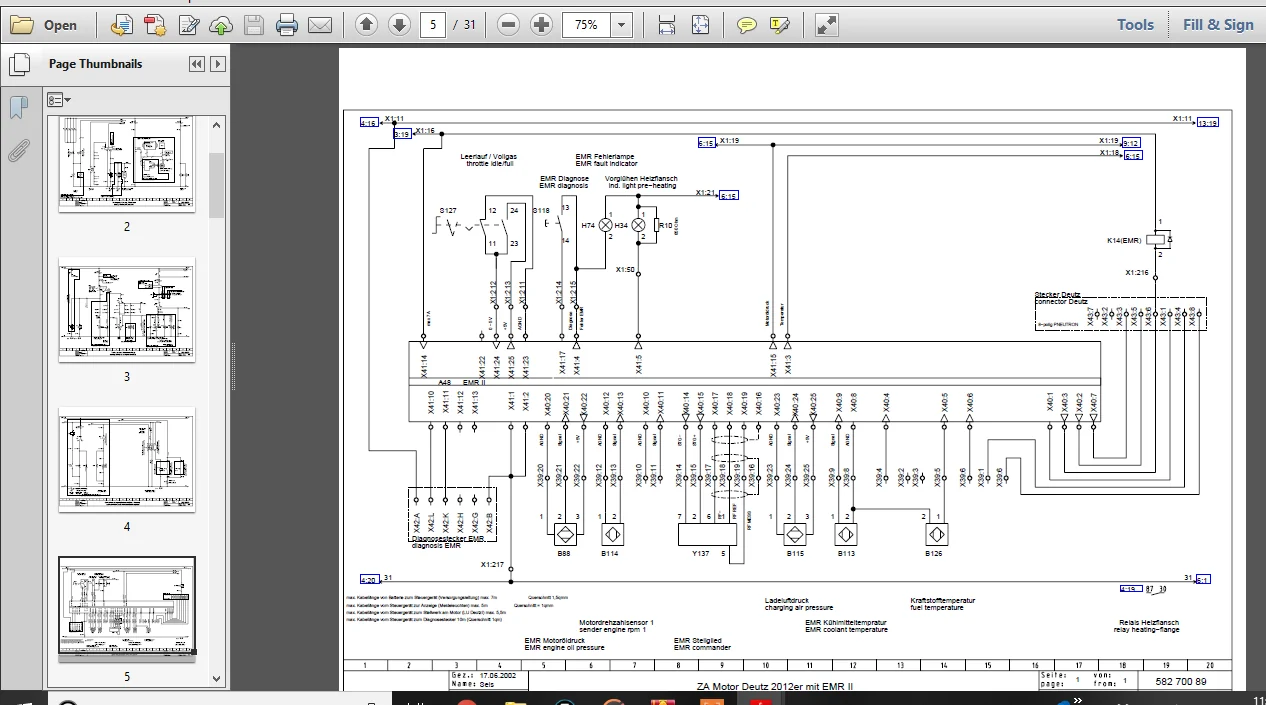The width and height of the screenshot is (1266, 705).
Task: Click 'Page Thumbnails' panel title
Action: coord(95,64)
